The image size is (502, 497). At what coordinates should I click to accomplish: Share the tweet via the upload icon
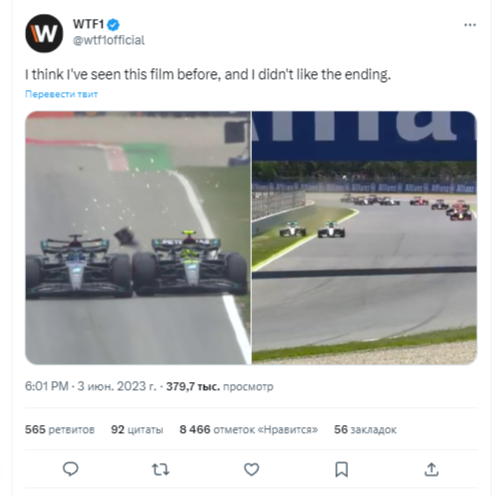pyautogui.click(x=431, y=469)
